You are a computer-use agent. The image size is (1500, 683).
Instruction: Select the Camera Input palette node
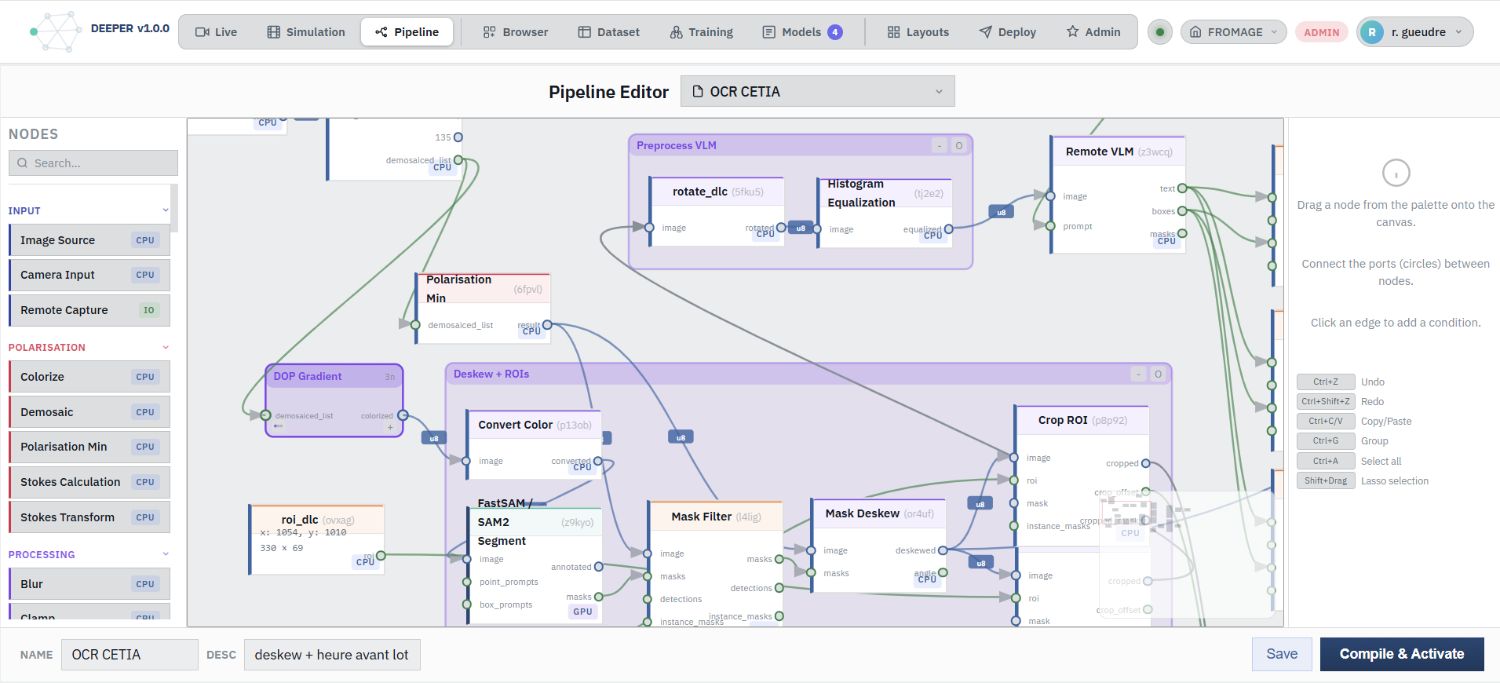coord(89,275)
